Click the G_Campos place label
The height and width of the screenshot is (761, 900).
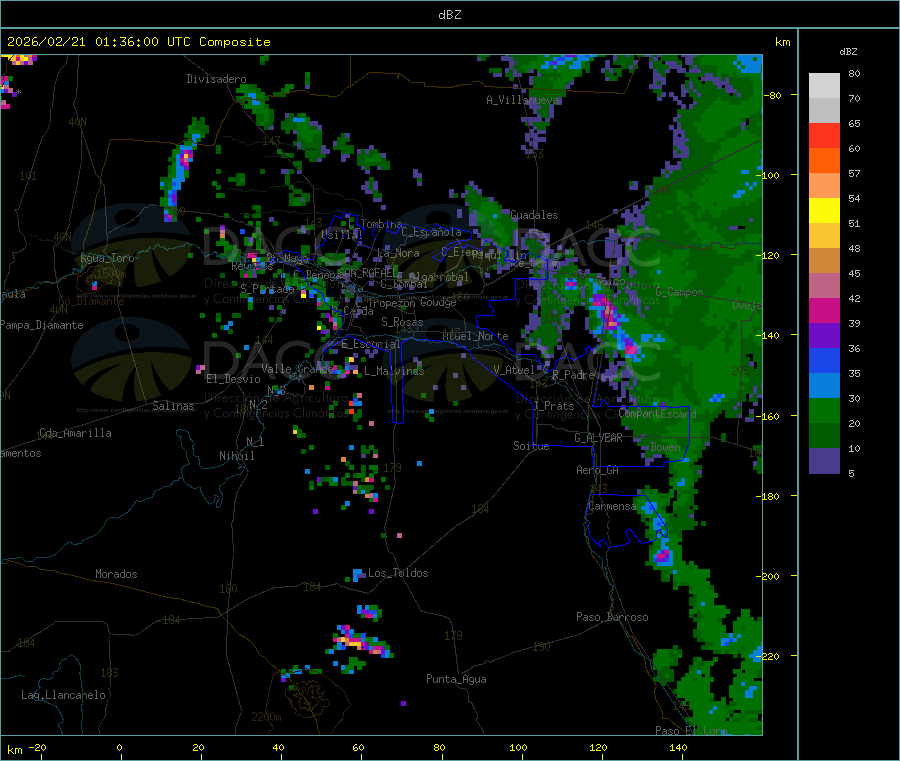[x=679, y=292]
